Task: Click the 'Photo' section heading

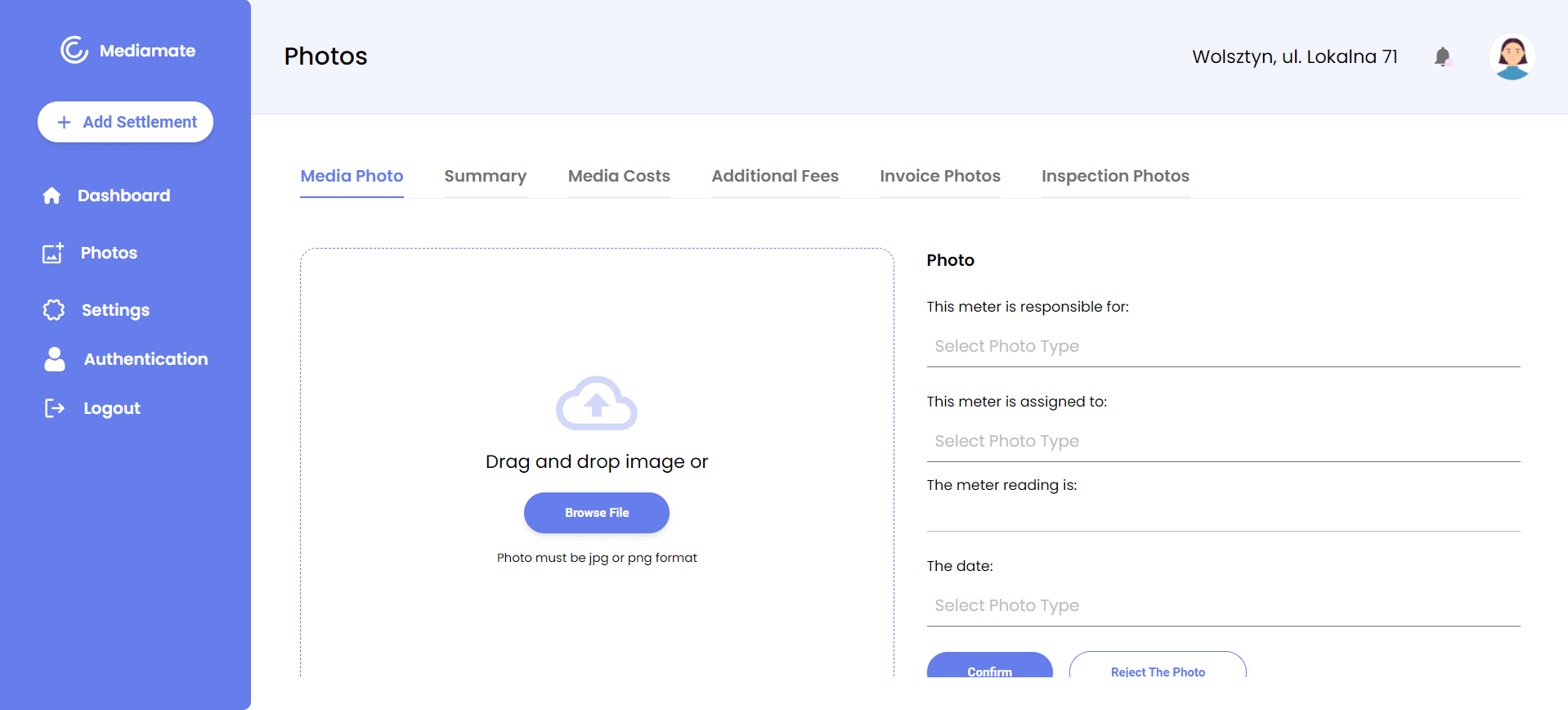Action: point(950,260)
